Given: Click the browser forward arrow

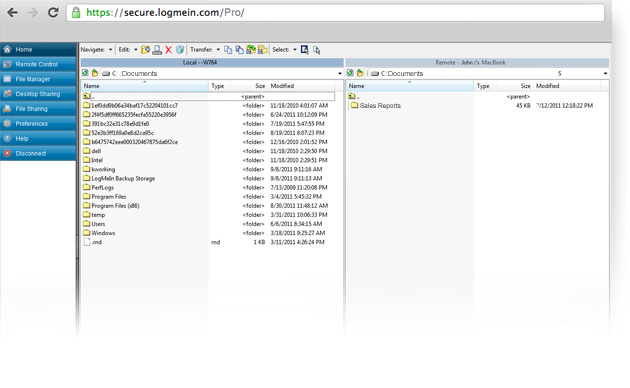Looking at the screenshot, I should 33,12.
